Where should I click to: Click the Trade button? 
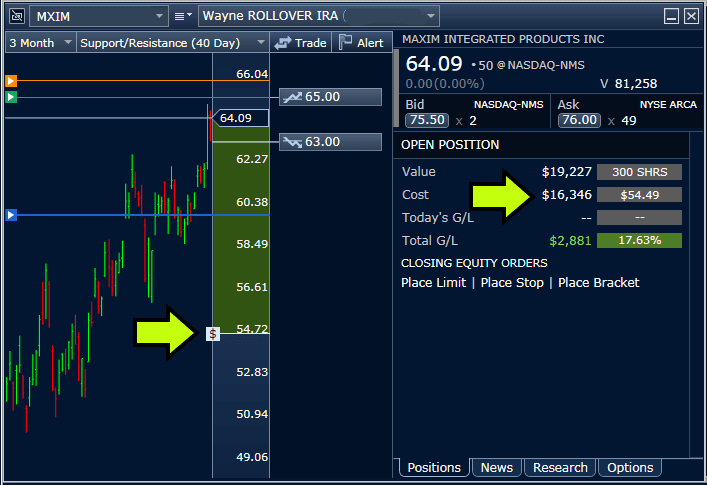coord(301,43)
